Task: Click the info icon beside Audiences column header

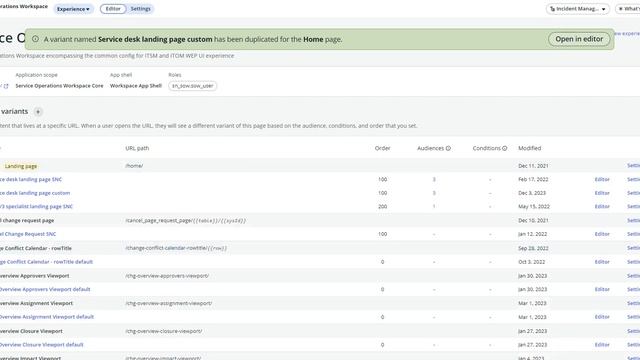Action: point(448,148)
